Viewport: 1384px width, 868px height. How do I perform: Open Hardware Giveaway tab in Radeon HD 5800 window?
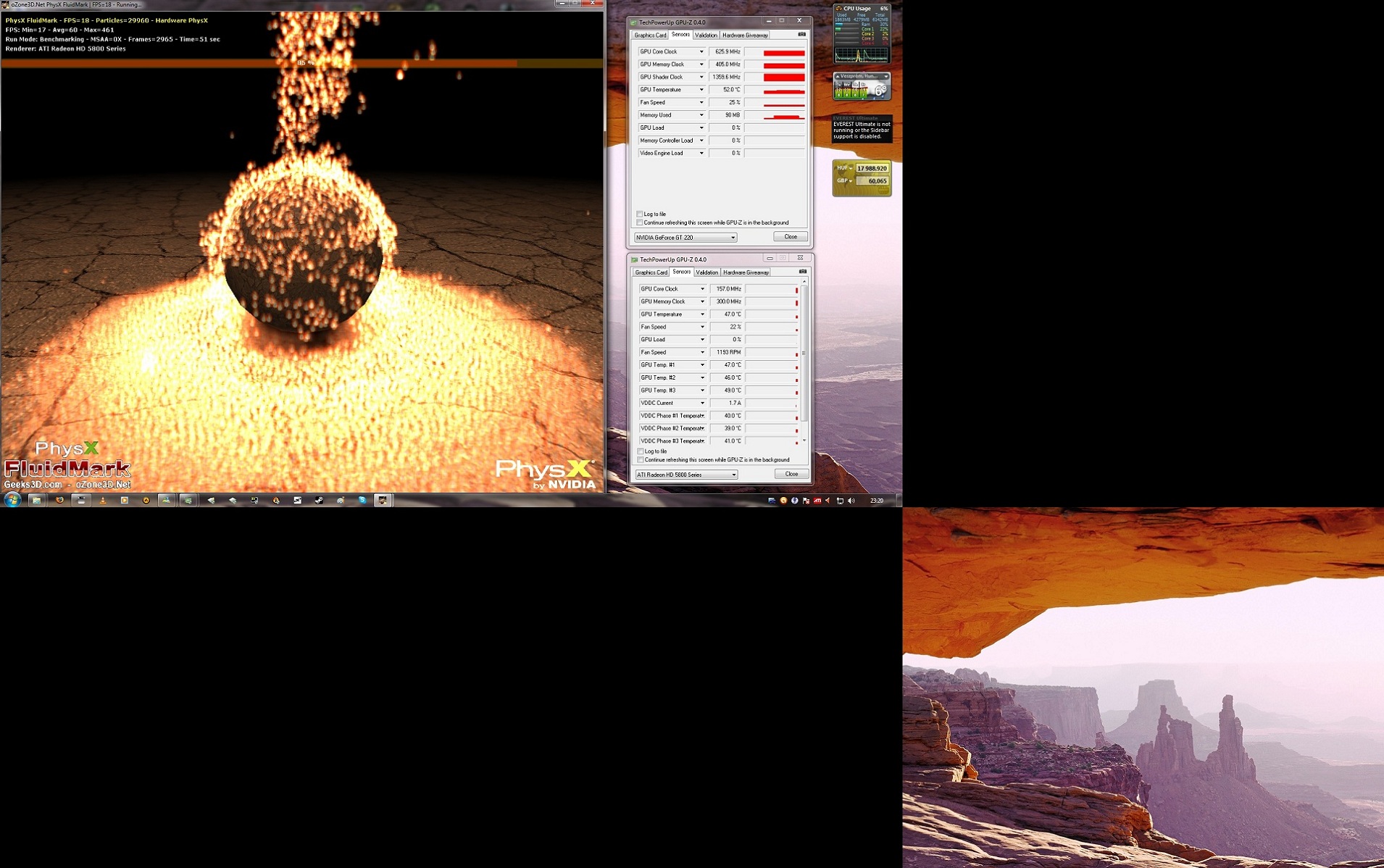click(746, 272)
